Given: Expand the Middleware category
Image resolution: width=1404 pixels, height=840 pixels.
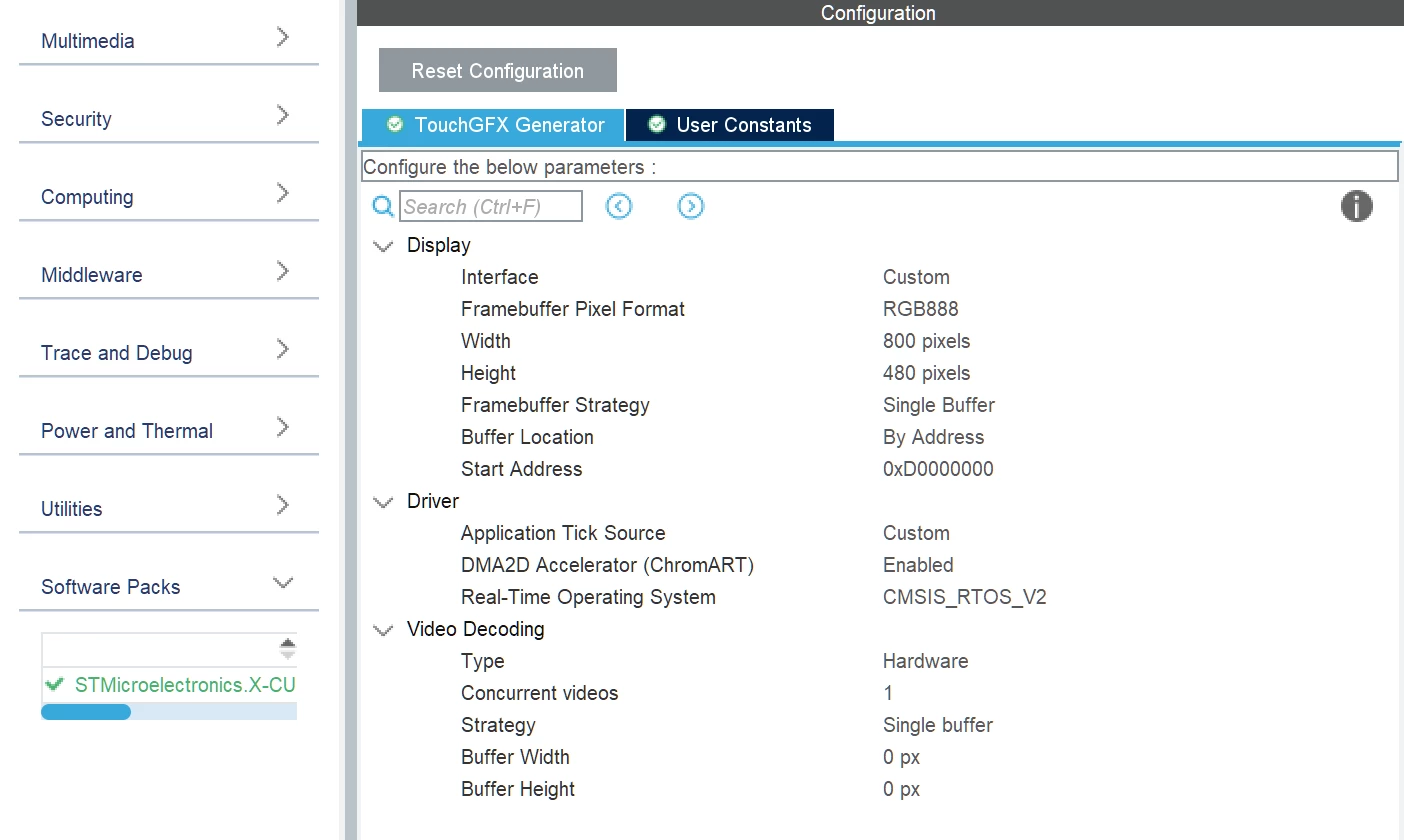Looking at the screenshot, I should [x=168, y=274].
